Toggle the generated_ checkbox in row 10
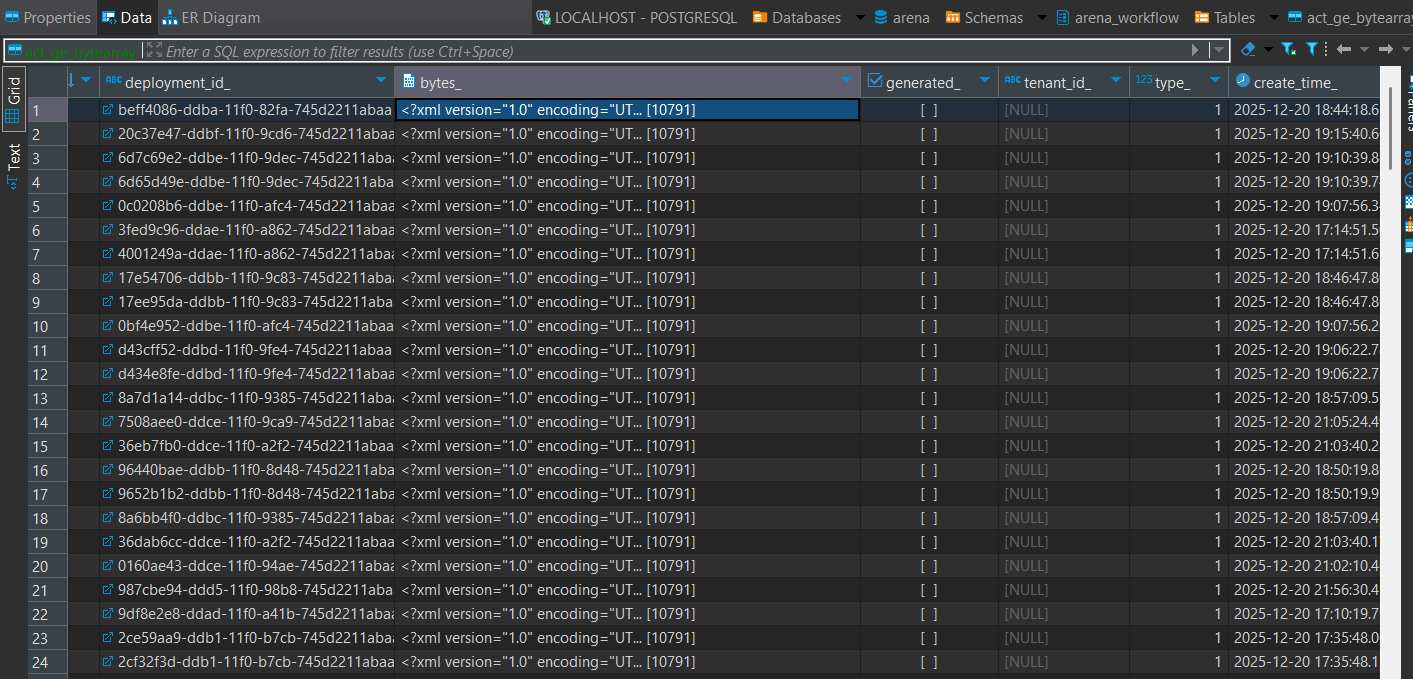The image size is (1413, 679). (x=929, y=326)
